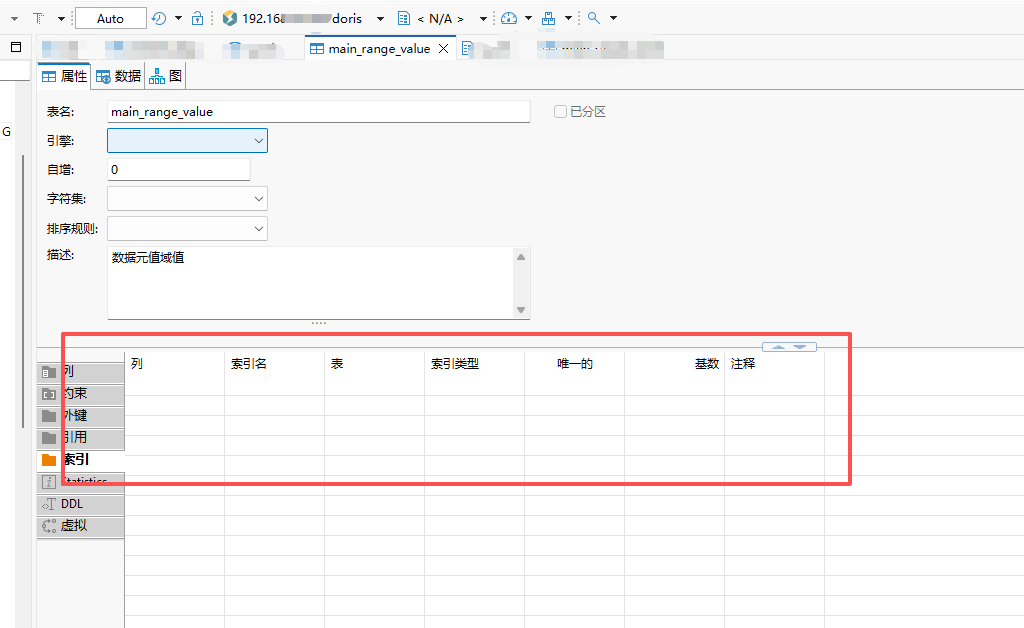Screen dimensions: 1024x628
Task: Click the lock icon in the toolbar
Action: click(x=197, y=18)
